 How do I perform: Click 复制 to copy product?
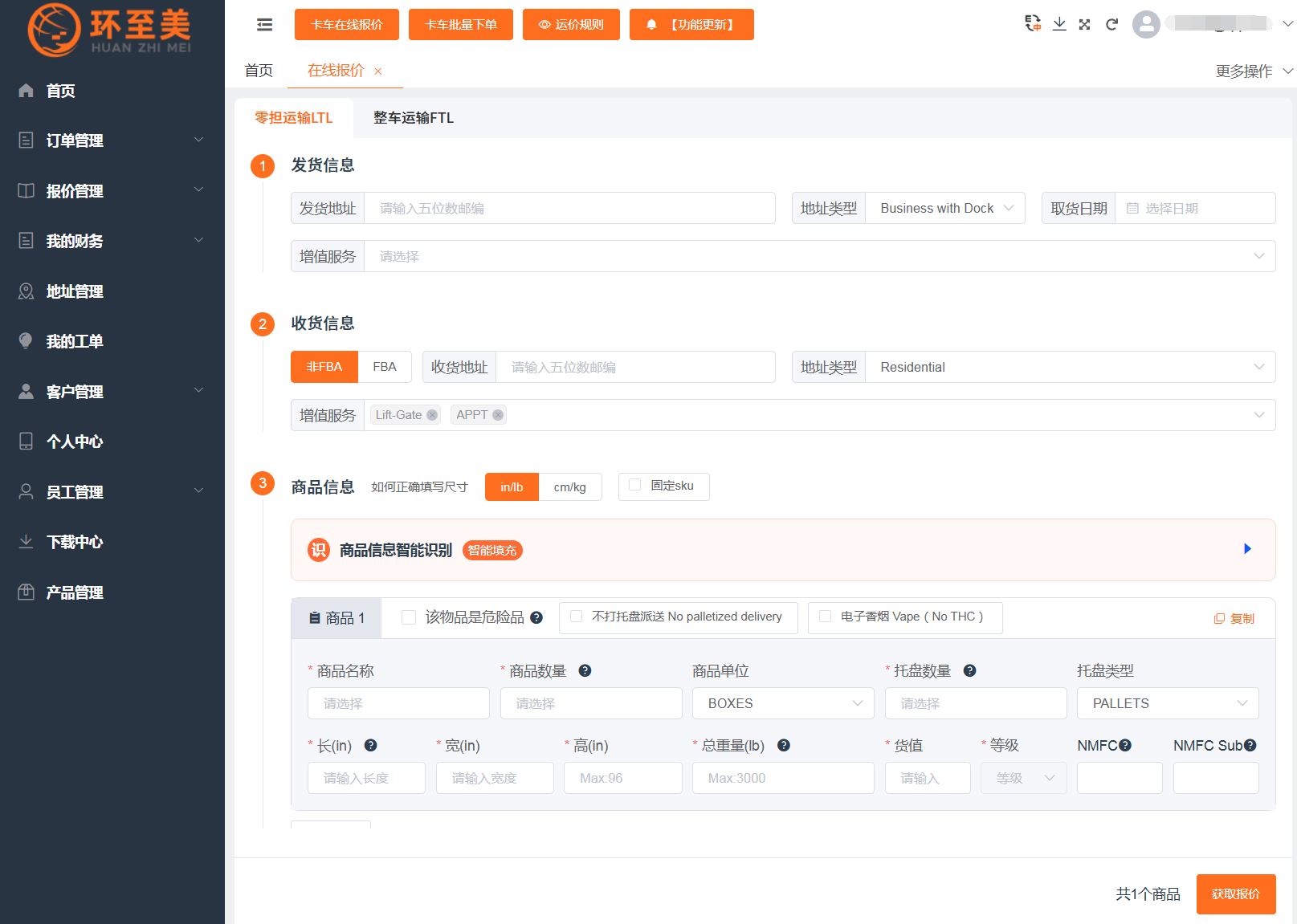point(1234,618)
